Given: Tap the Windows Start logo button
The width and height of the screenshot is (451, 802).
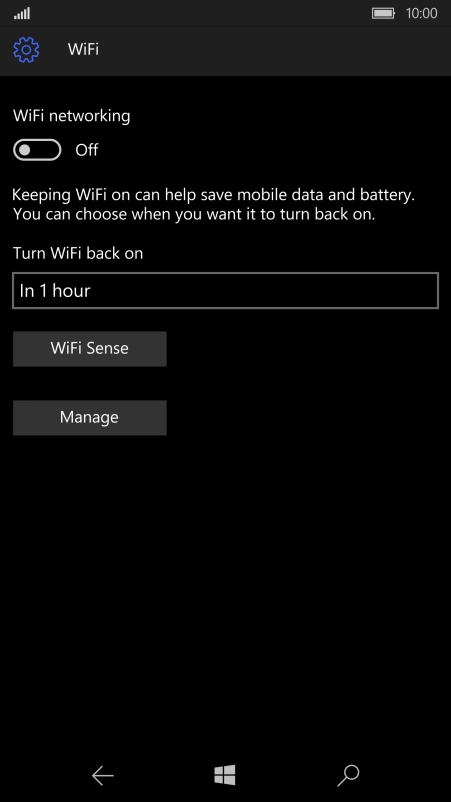Looking at the screenshot, I should click(225, 775).
